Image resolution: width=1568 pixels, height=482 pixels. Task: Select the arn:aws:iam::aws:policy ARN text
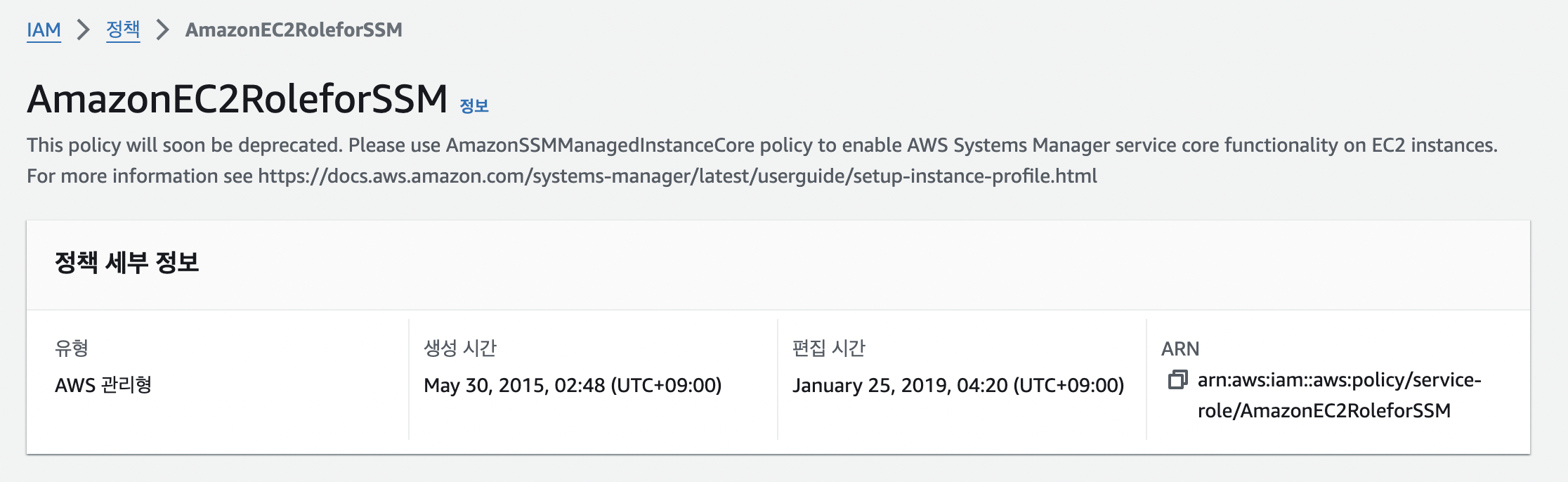pos(1339,395)
